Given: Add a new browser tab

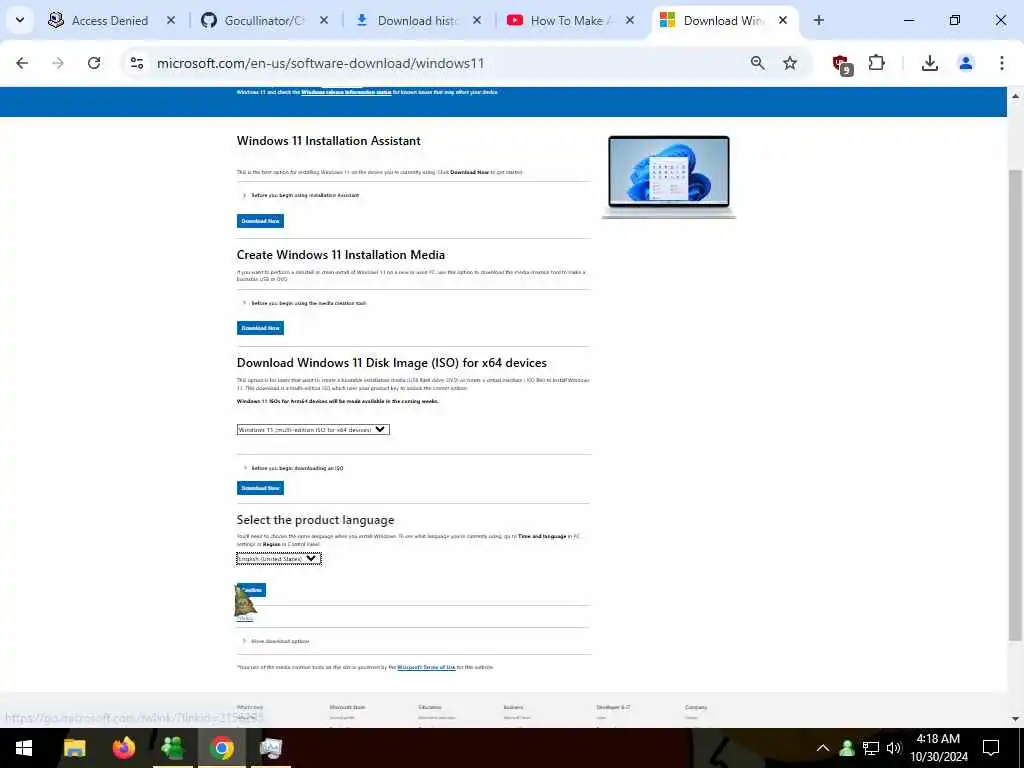Looking at the screenshot, I should tap(819, 20).
